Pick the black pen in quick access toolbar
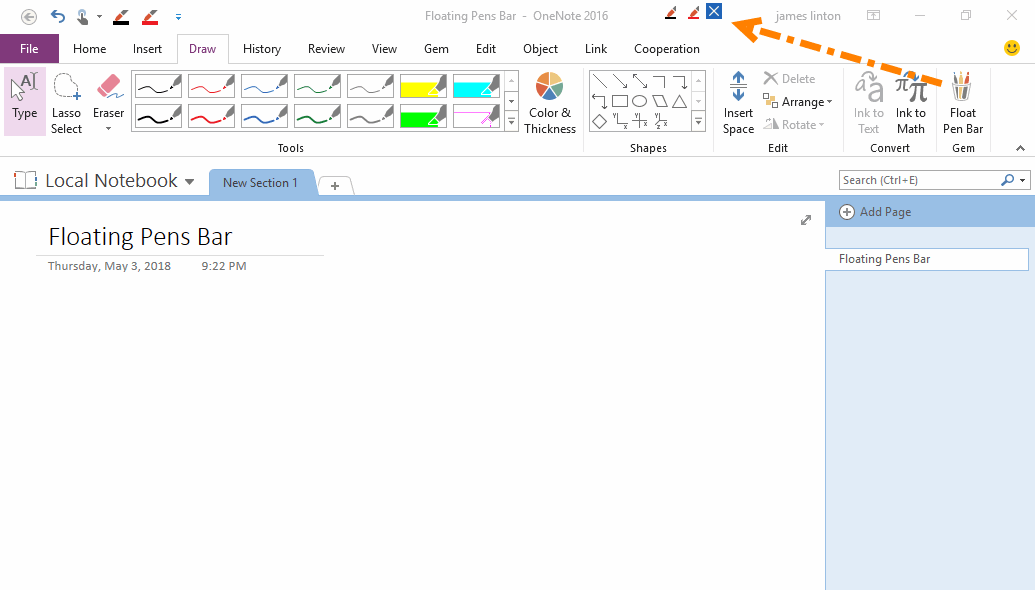The image size is (1035, 590). [x=121, y=16]
